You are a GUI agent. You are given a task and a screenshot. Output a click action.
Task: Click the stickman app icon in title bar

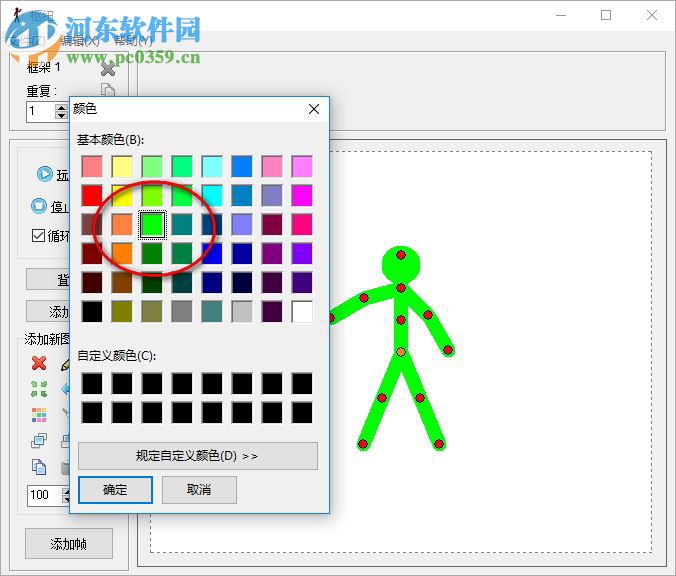pos(17,15)
